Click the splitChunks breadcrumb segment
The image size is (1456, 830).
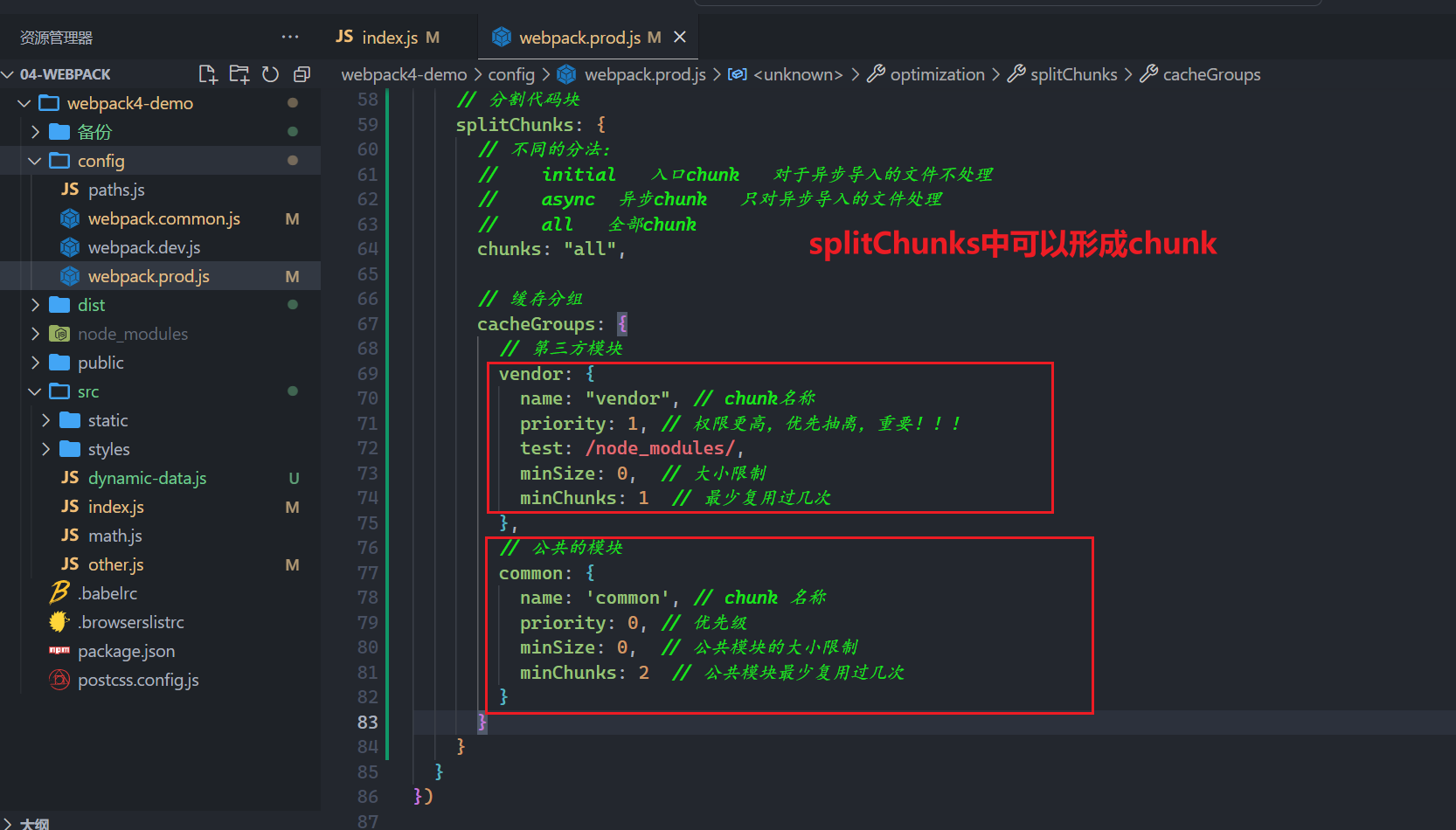point(1073,74)
